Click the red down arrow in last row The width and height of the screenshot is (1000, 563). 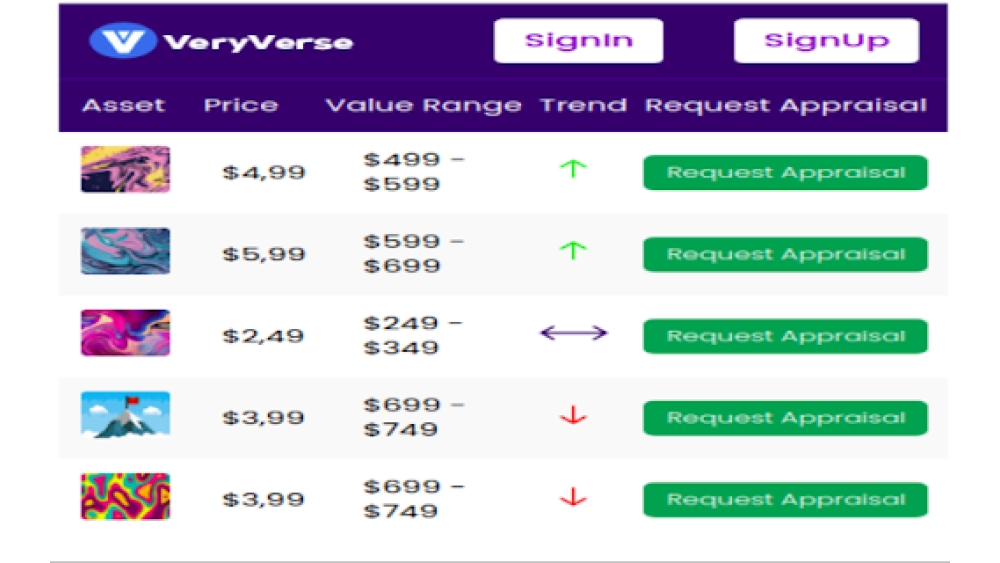pos(573,497)
